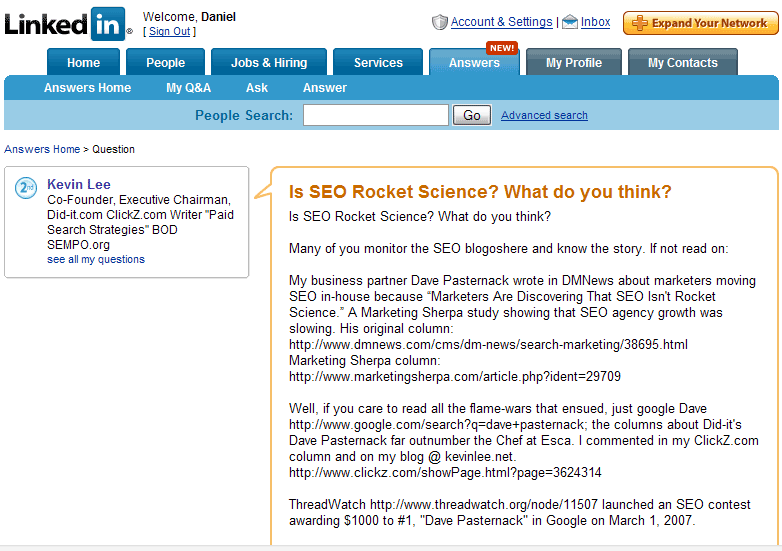Open the My Profile tab
The width and height of the screenshot is (782, 551).
574,62
